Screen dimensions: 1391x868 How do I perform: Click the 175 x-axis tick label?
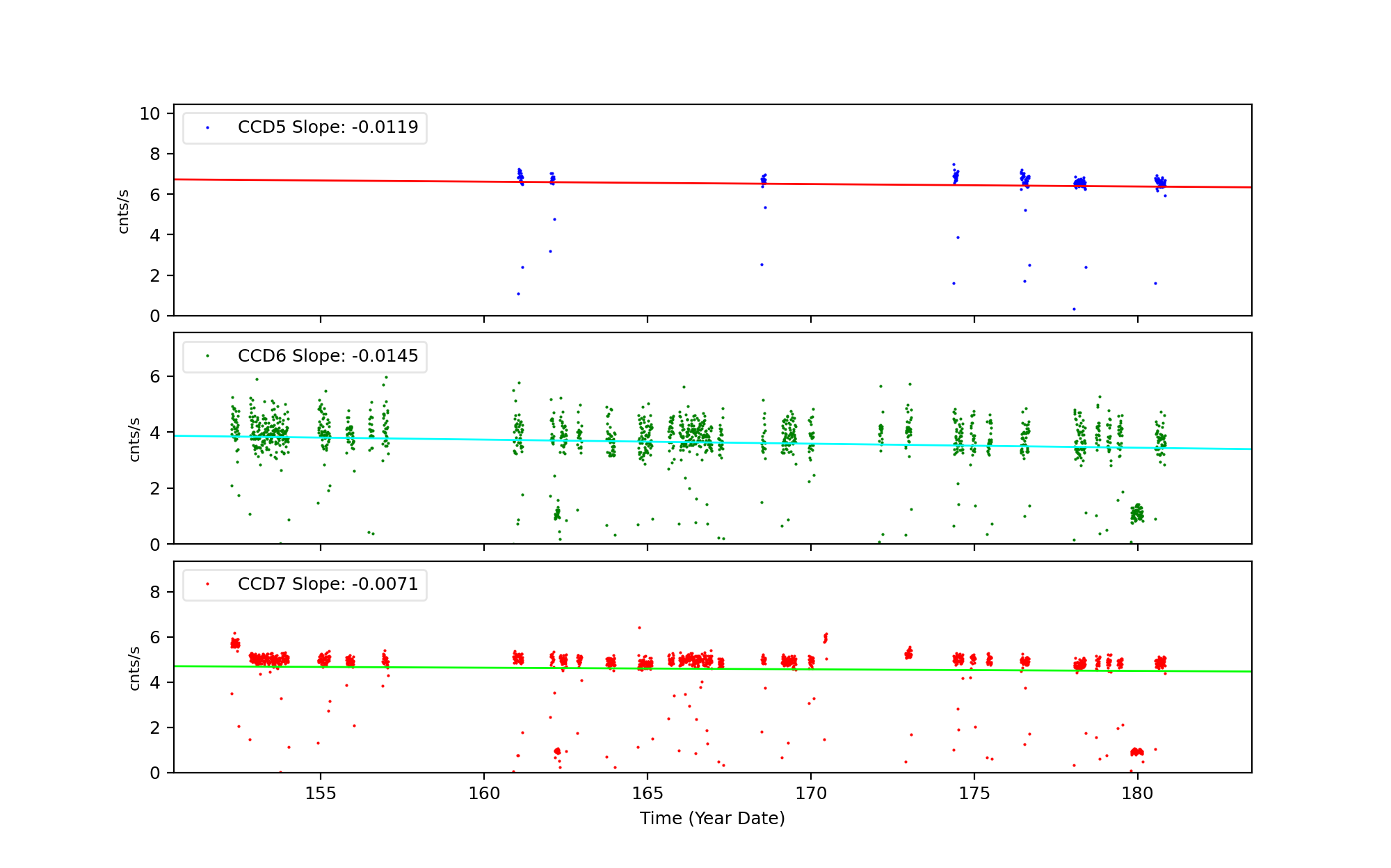tap(974, 794)
